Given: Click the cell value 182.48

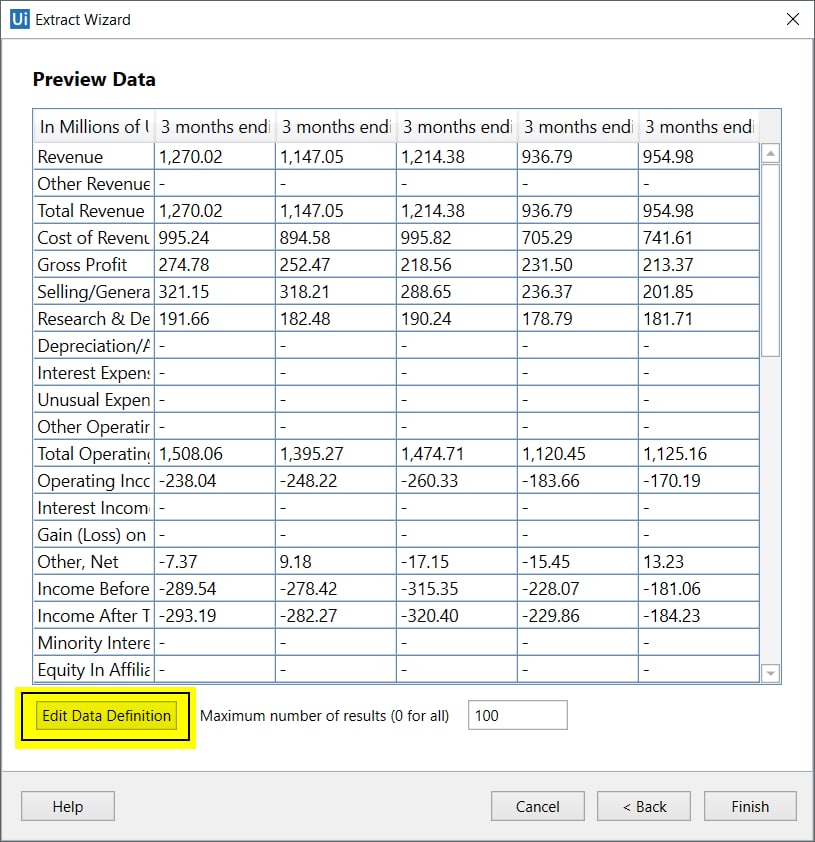Looking at the screenshot, I should point(336,318).
